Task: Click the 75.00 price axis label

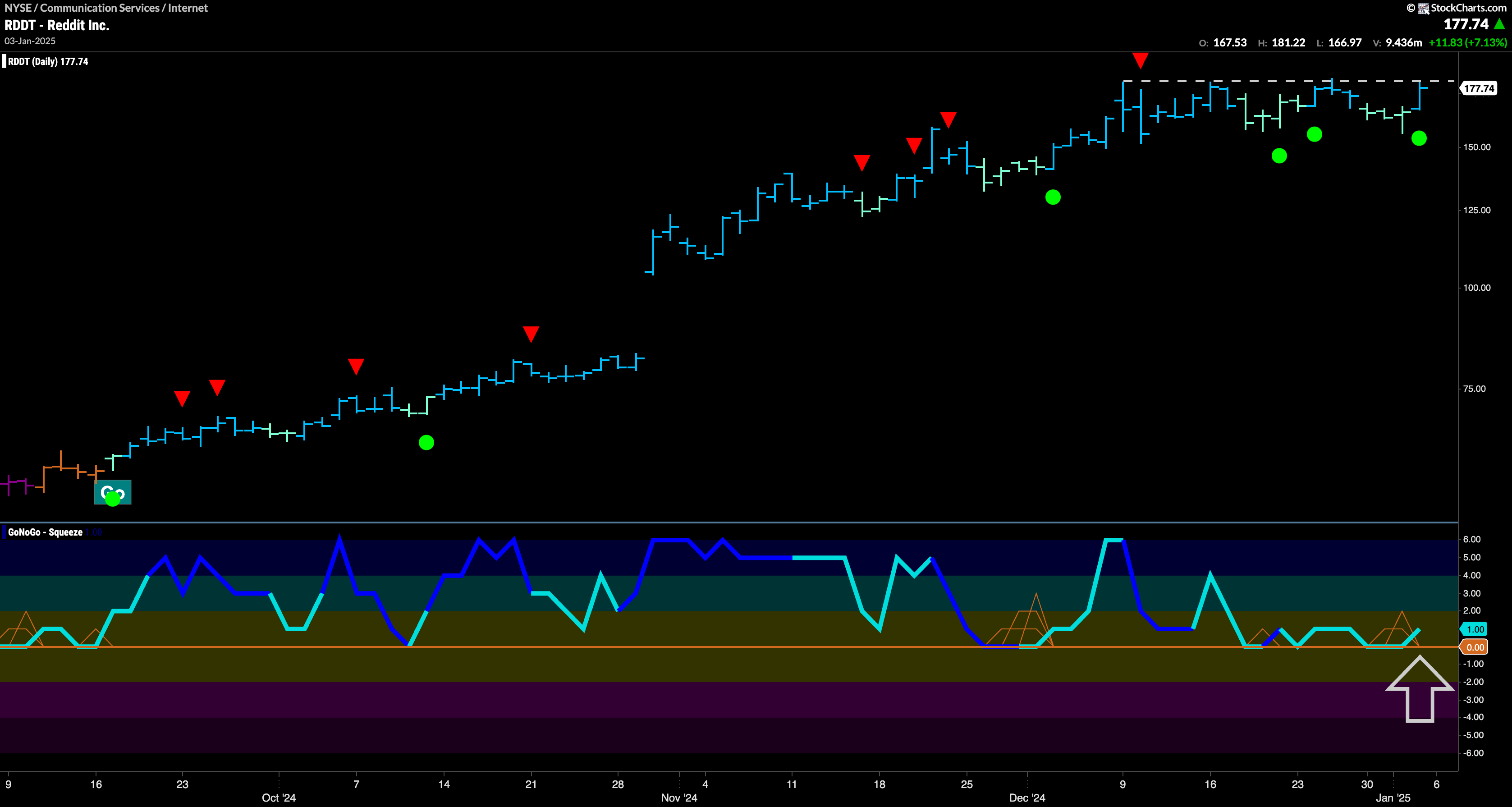Action: [1475, 389]
